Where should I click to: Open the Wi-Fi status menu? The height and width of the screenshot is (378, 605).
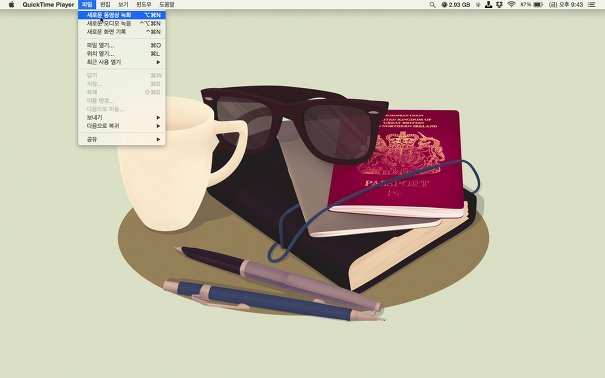pos(511,5)
